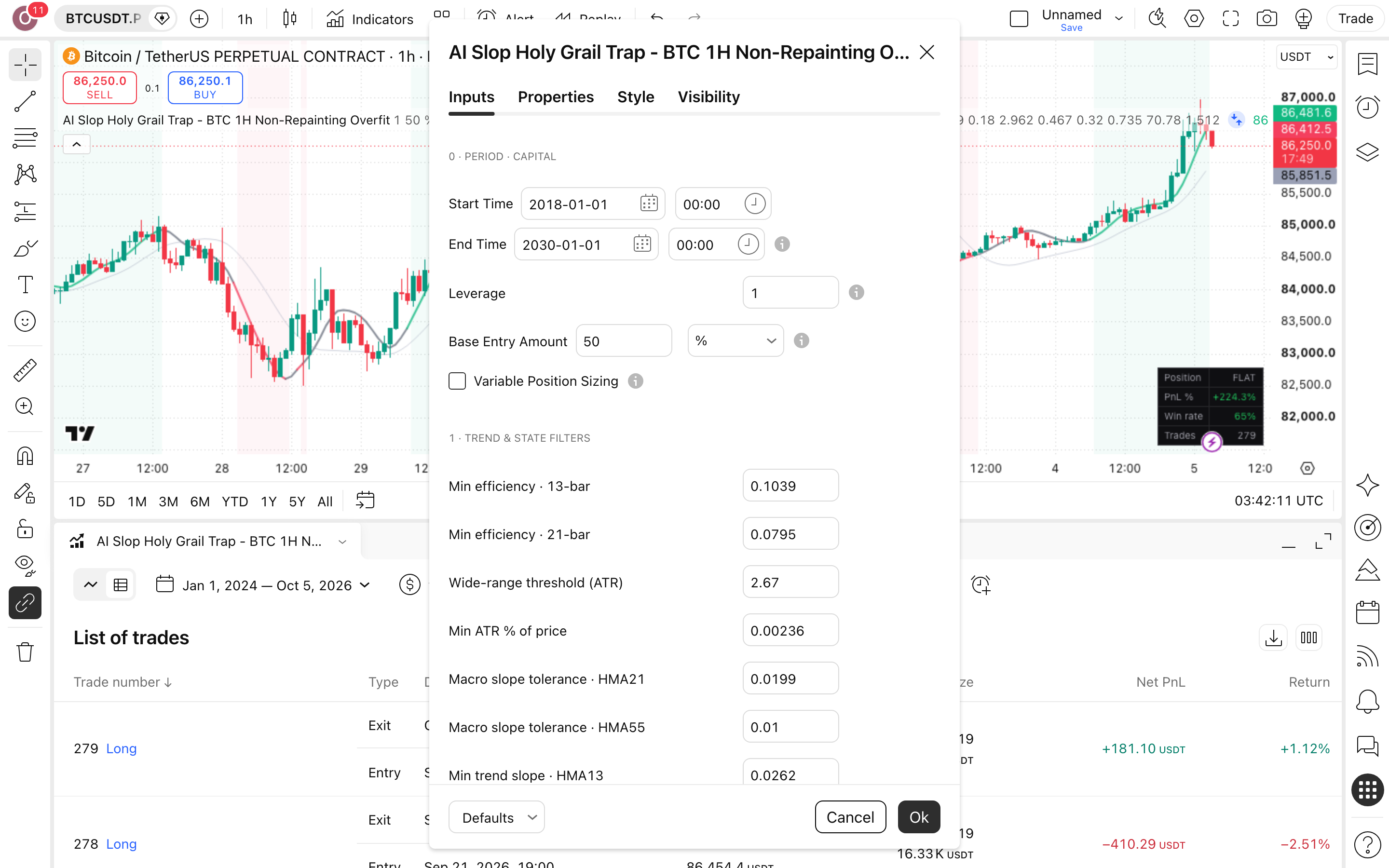Open the Unnamed layout dropdown arrow
1389x868 pixels.
click(x=1118, y=18)
